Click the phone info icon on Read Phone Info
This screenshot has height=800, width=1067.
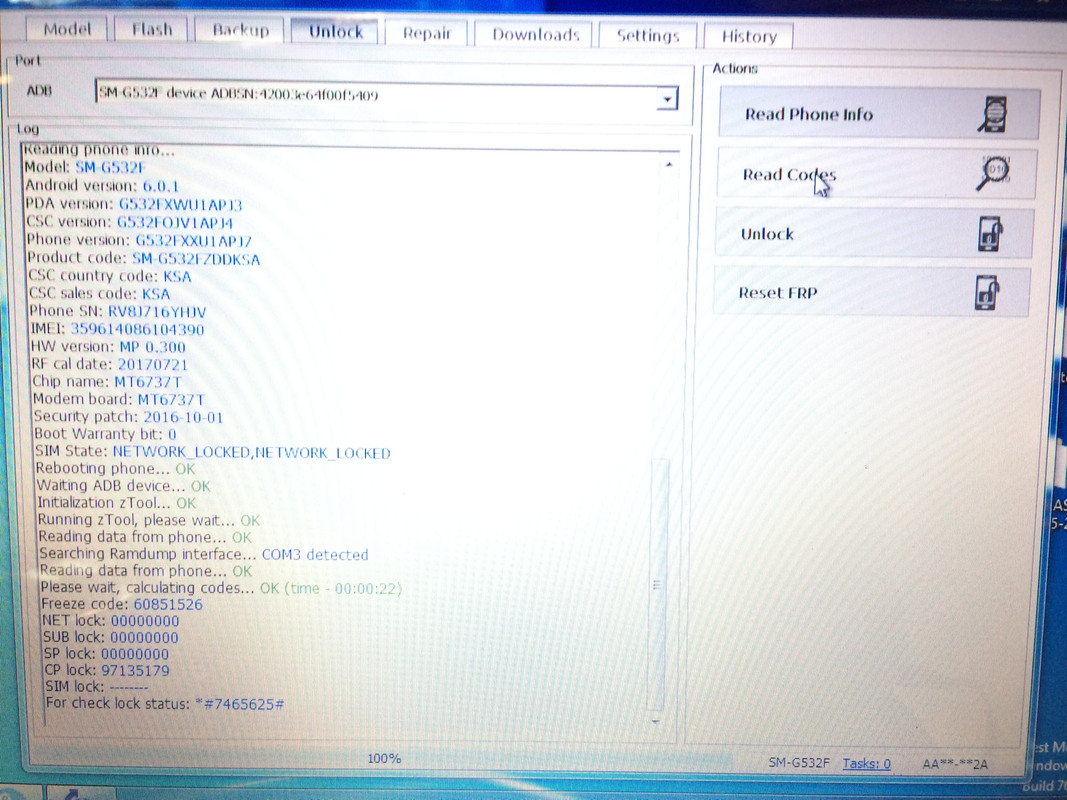pos(994,114)
